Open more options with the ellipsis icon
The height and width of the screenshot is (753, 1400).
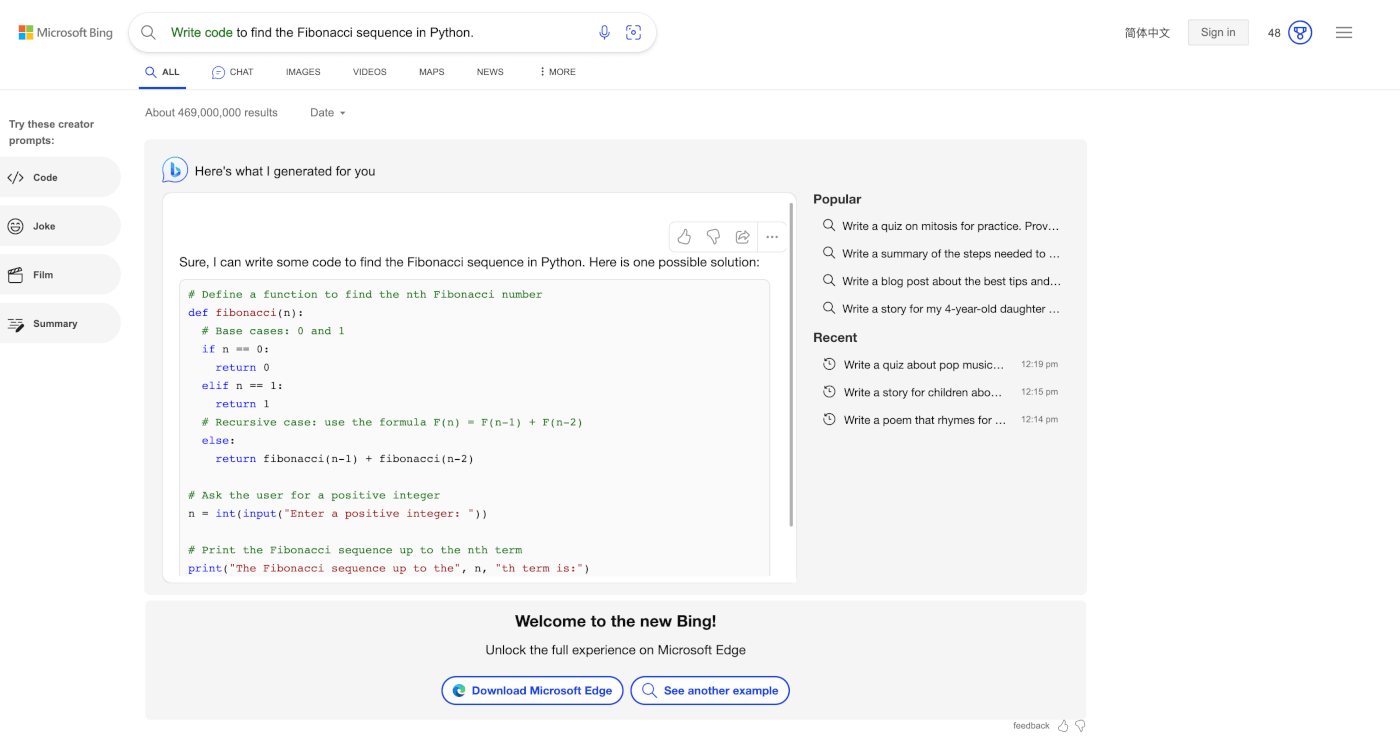[772, 236]
